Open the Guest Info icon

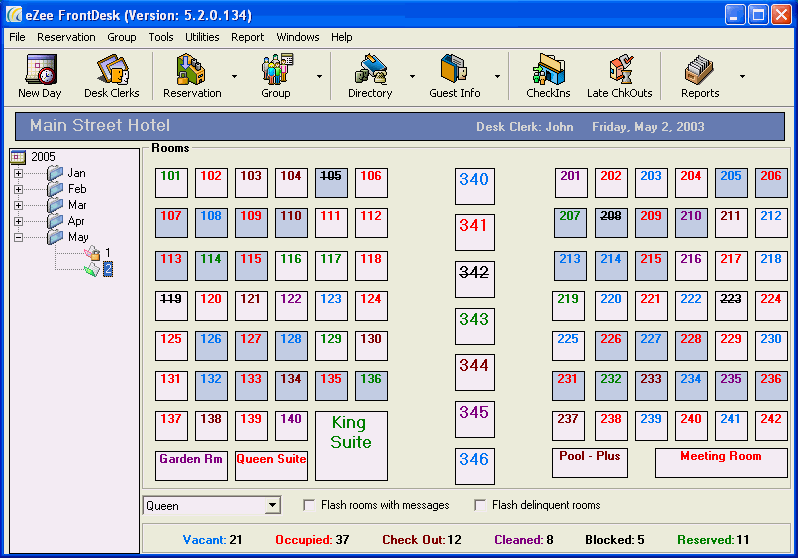(454, 68)
